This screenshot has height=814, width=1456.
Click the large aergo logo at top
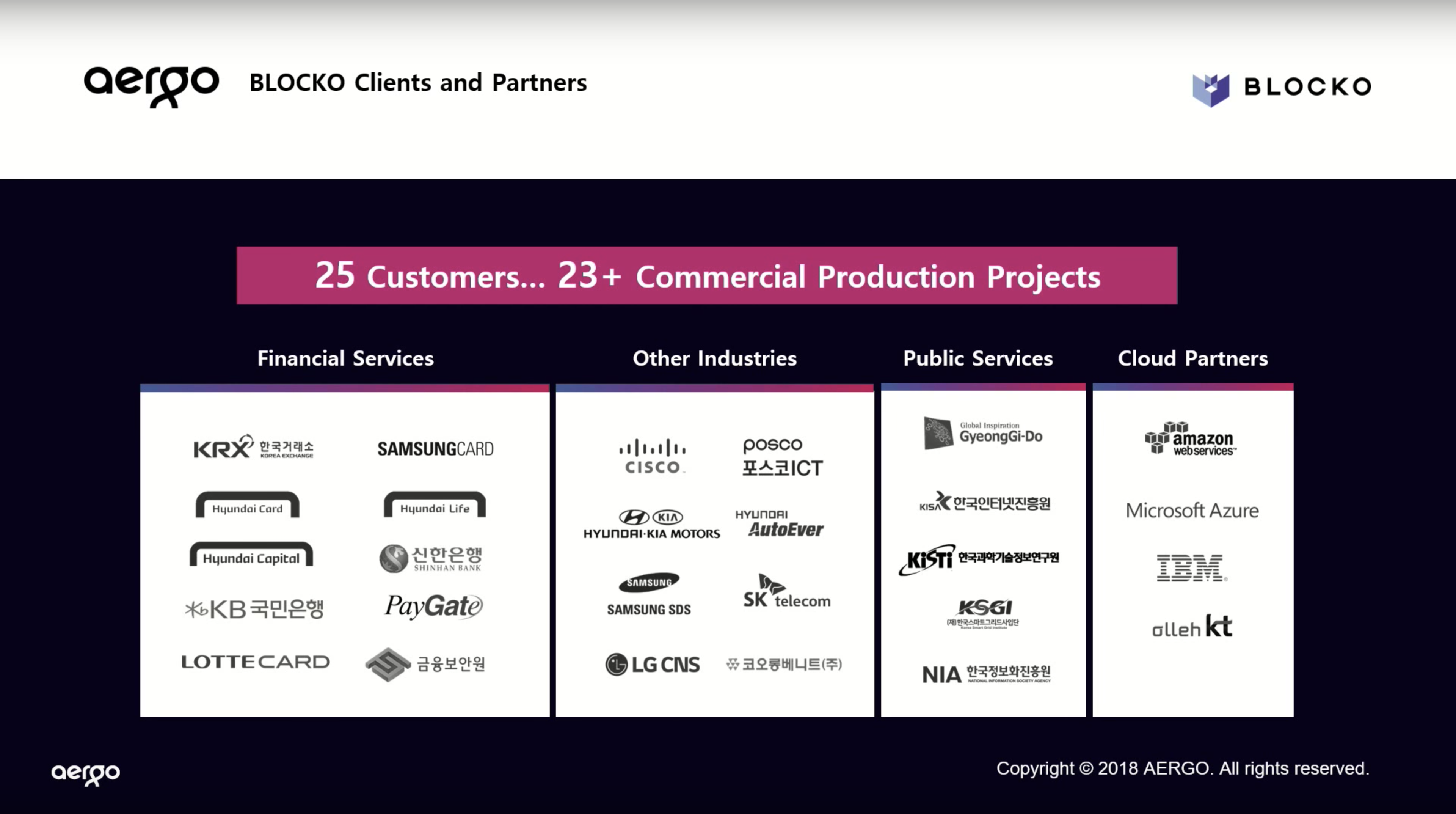(x=152, y=85)
